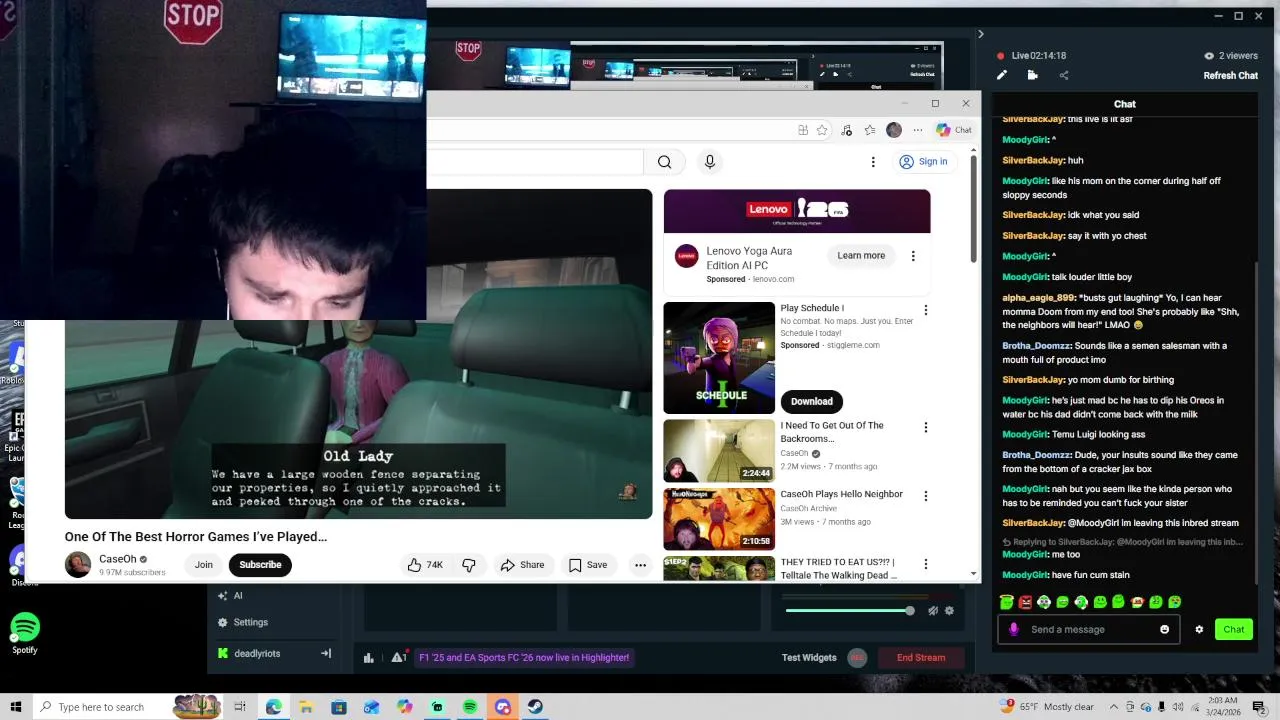
Task: Click the YouTube Sign in button
Action: [923, 162]
